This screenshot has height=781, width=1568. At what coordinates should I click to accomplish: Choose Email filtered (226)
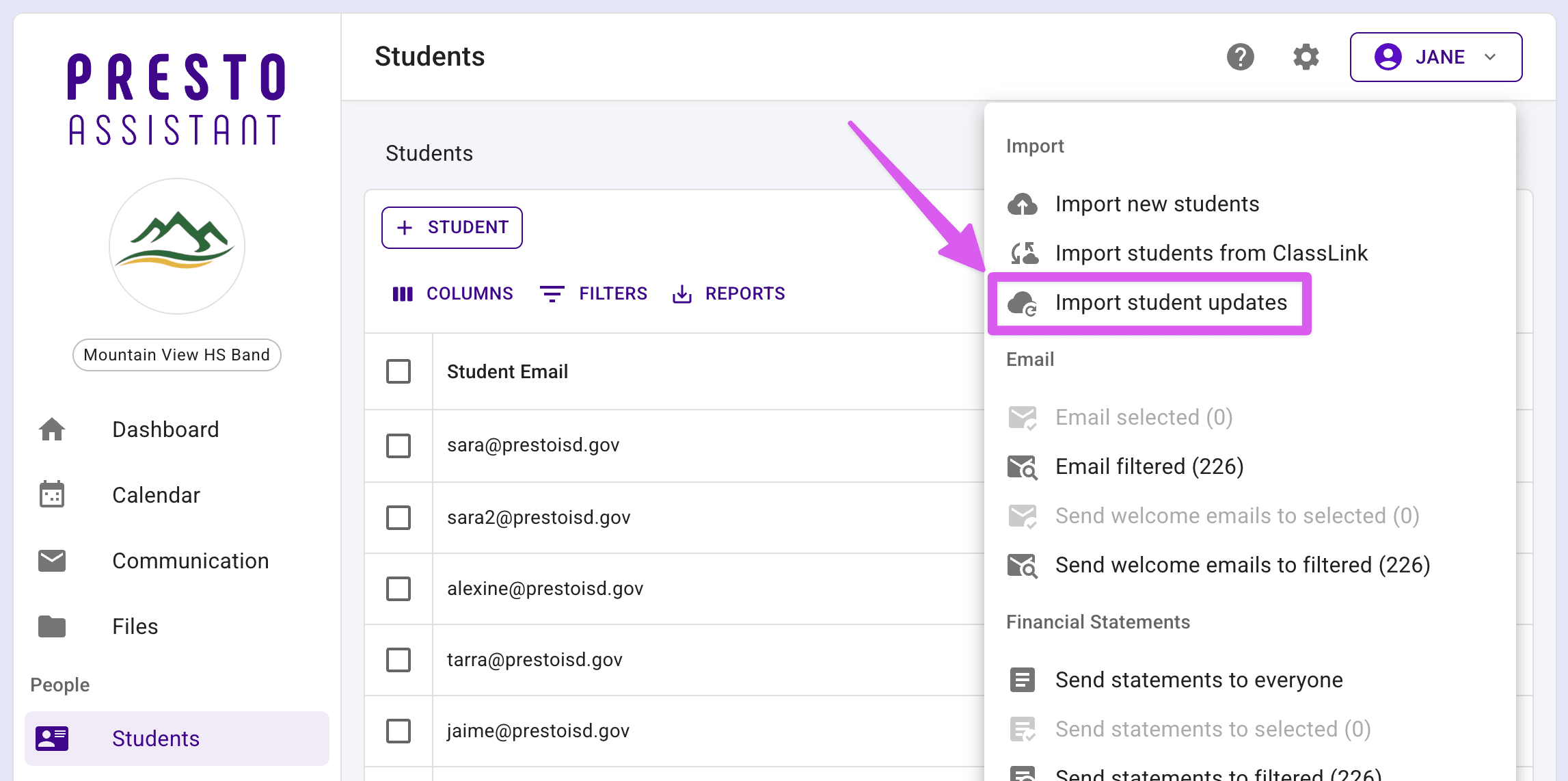click(x=1149, y=466)
